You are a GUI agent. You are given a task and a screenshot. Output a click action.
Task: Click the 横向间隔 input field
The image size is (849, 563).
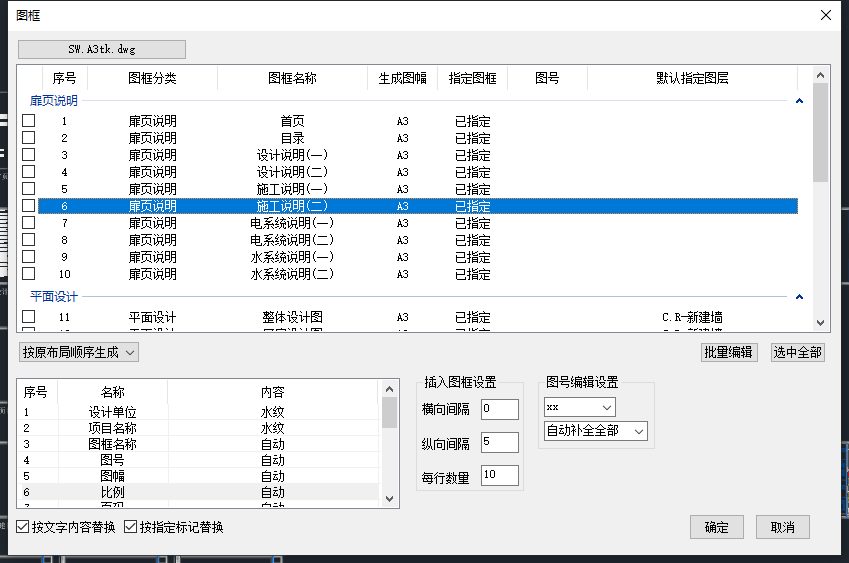point(500,409)
